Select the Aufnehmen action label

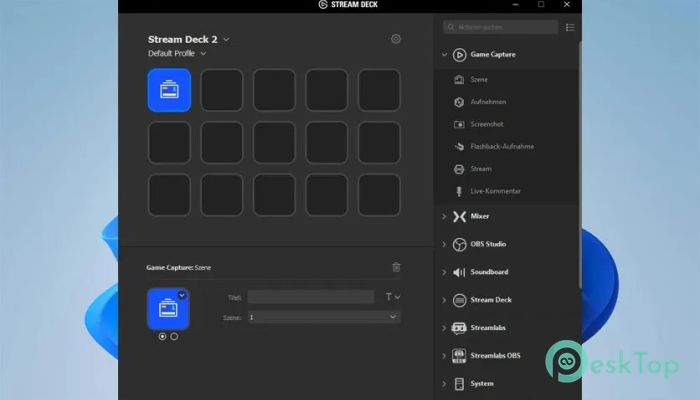coord(488,102)
